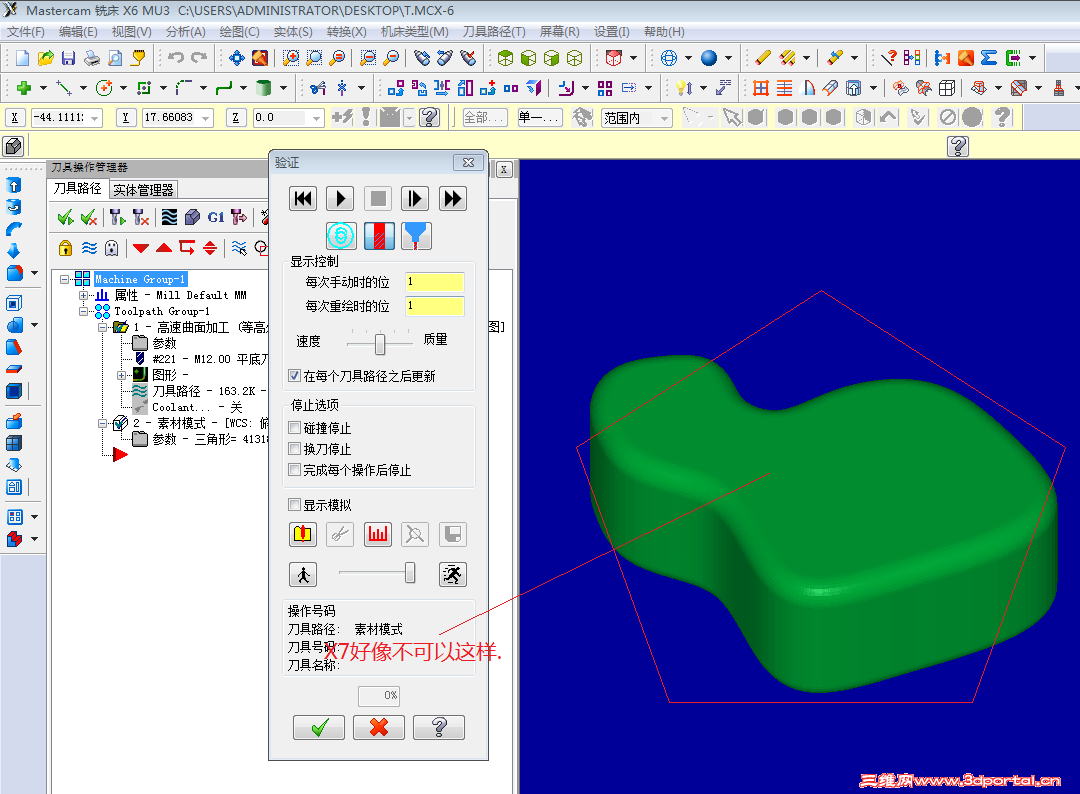Click the yellow configure options icon in verify
The width and height of the screenshot is (1080, 794).
[x=303, y=534]
